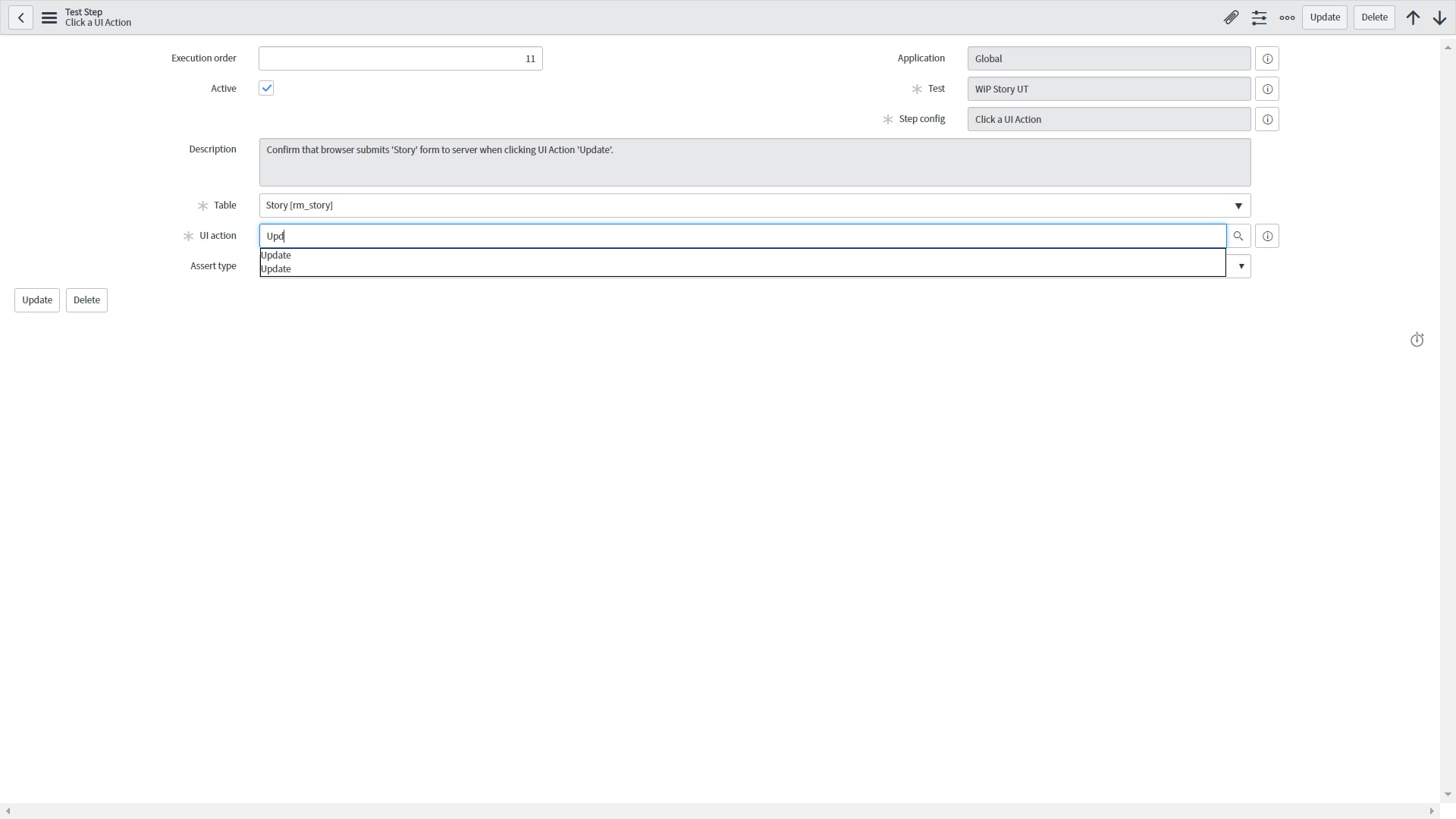Go back using the header arrow
1456x819 pixels.
(20, 17)
